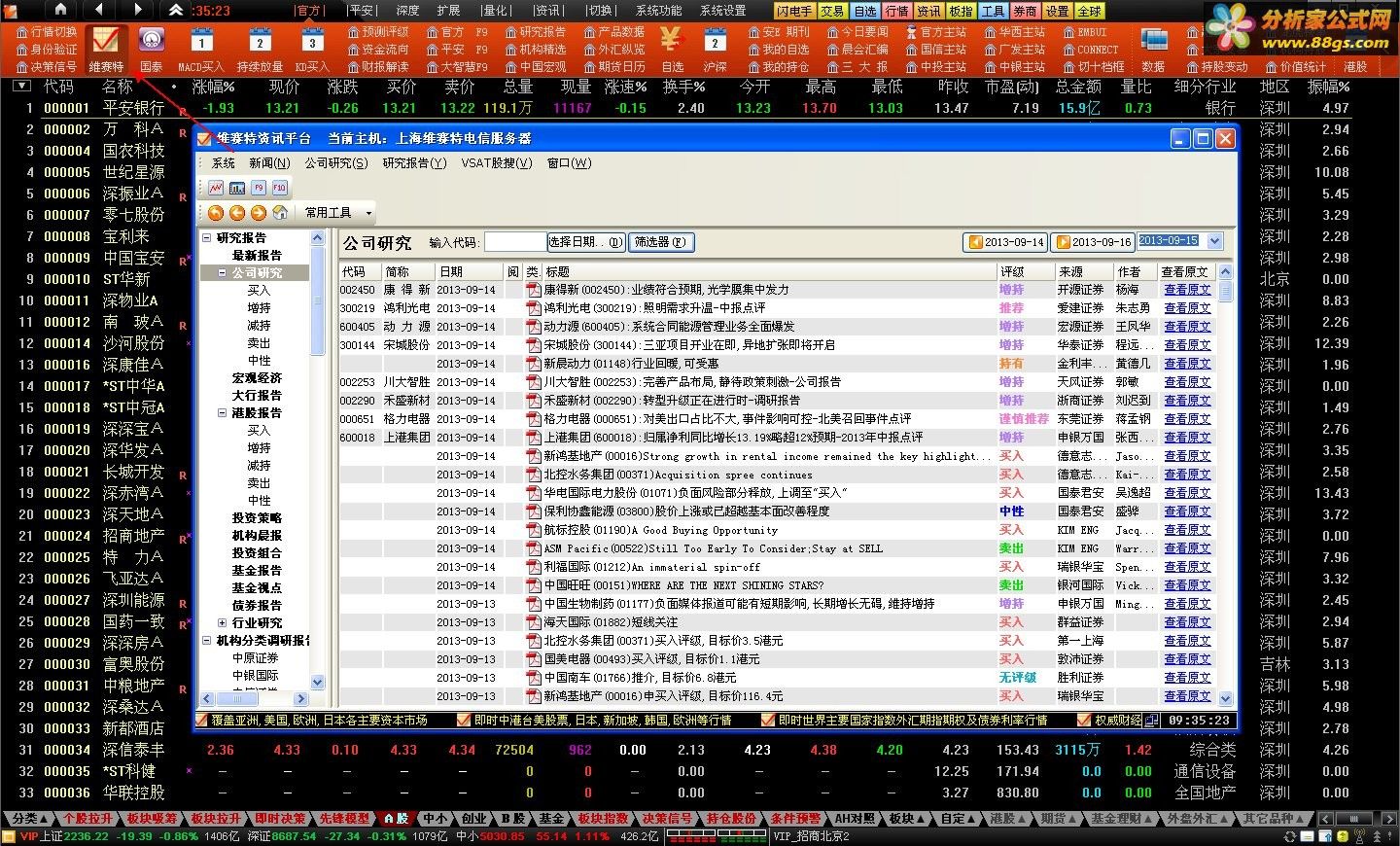The height and width of the screenshot is (846, 1400).
Task: Open the bar chart icon in 维赛特 toolbar
Action: [237, 188]
